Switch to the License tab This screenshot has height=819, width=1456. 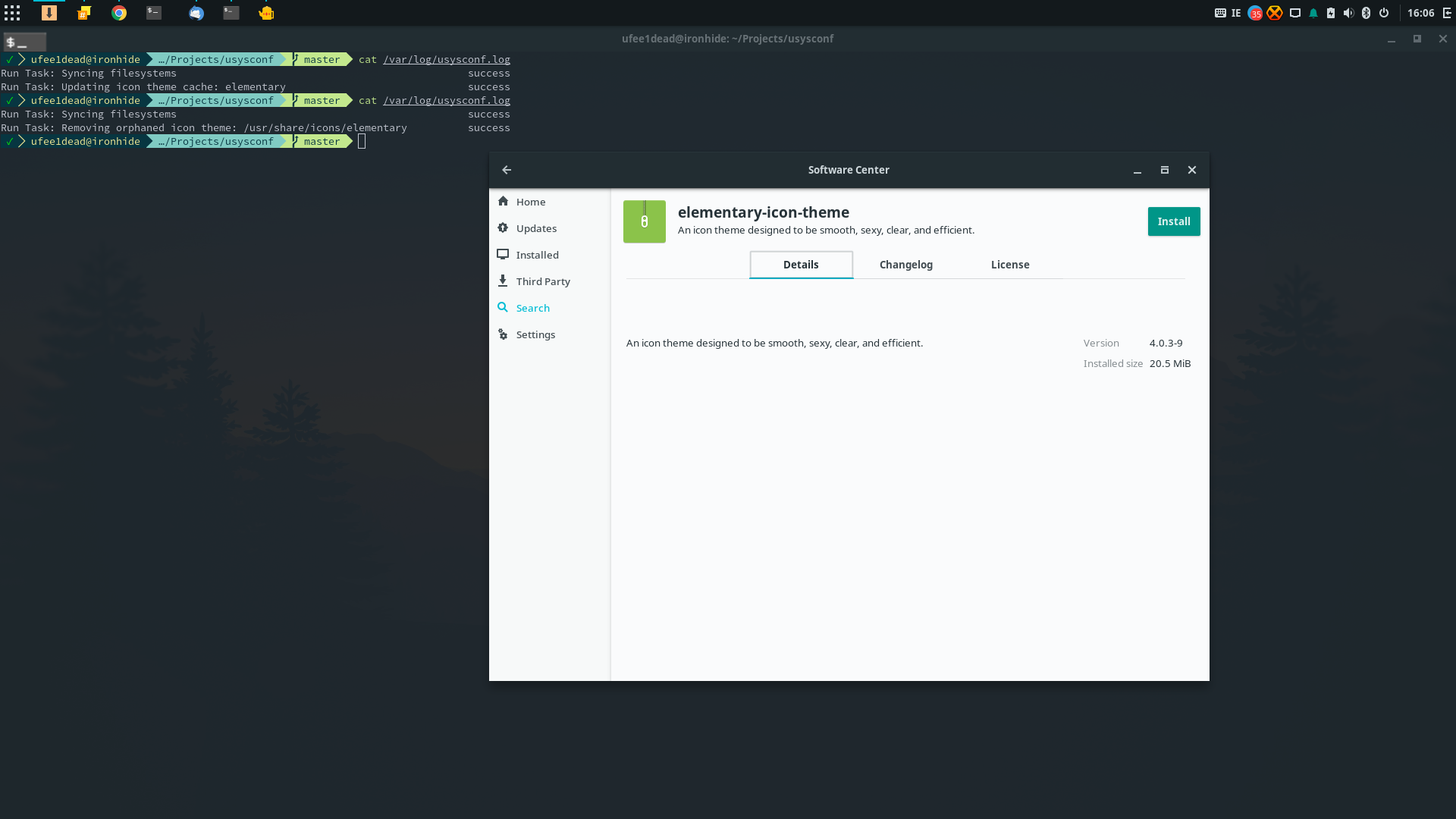(x=1010, y=265)
